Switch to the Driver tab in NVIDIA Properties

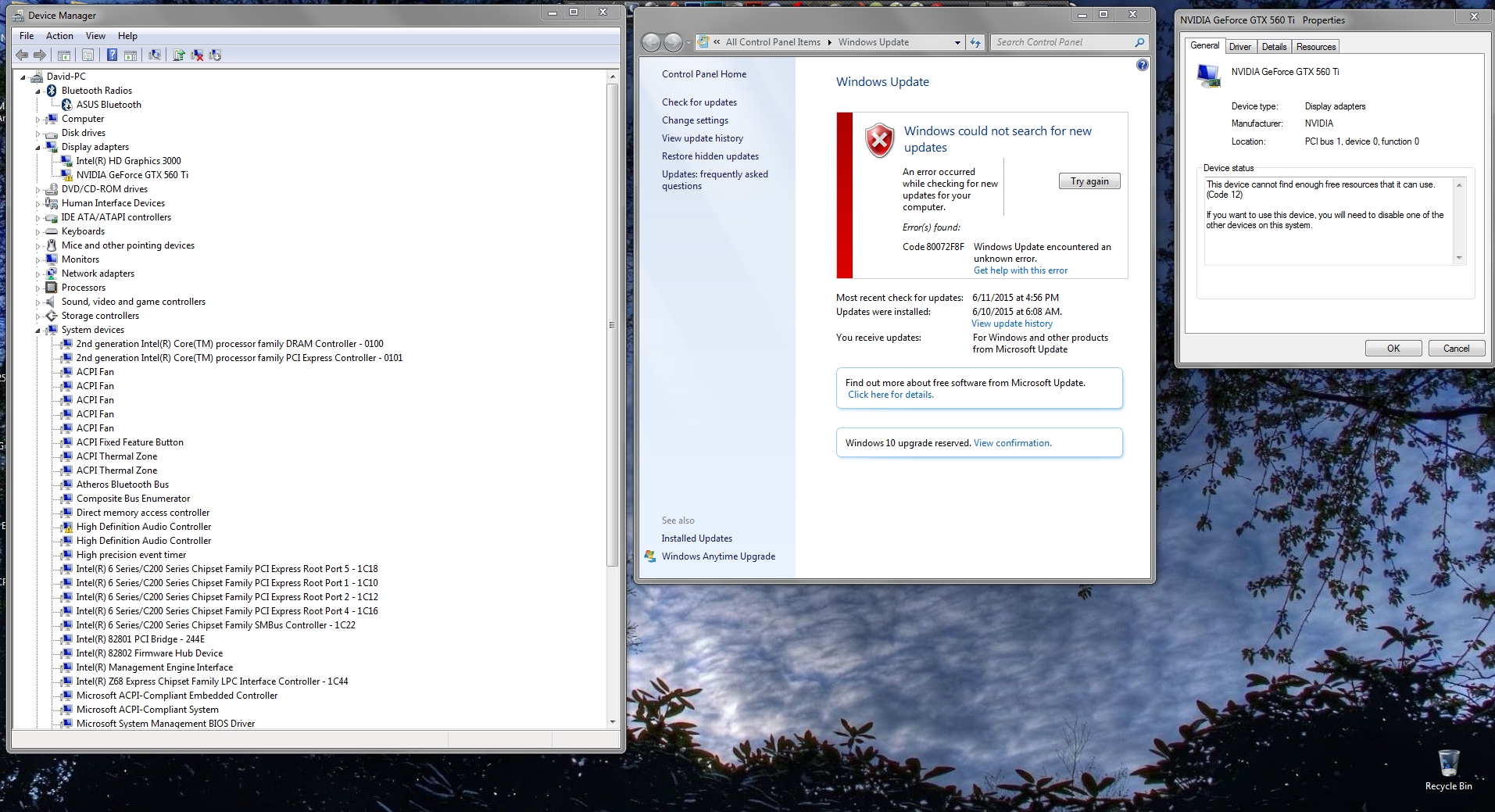1240,47
